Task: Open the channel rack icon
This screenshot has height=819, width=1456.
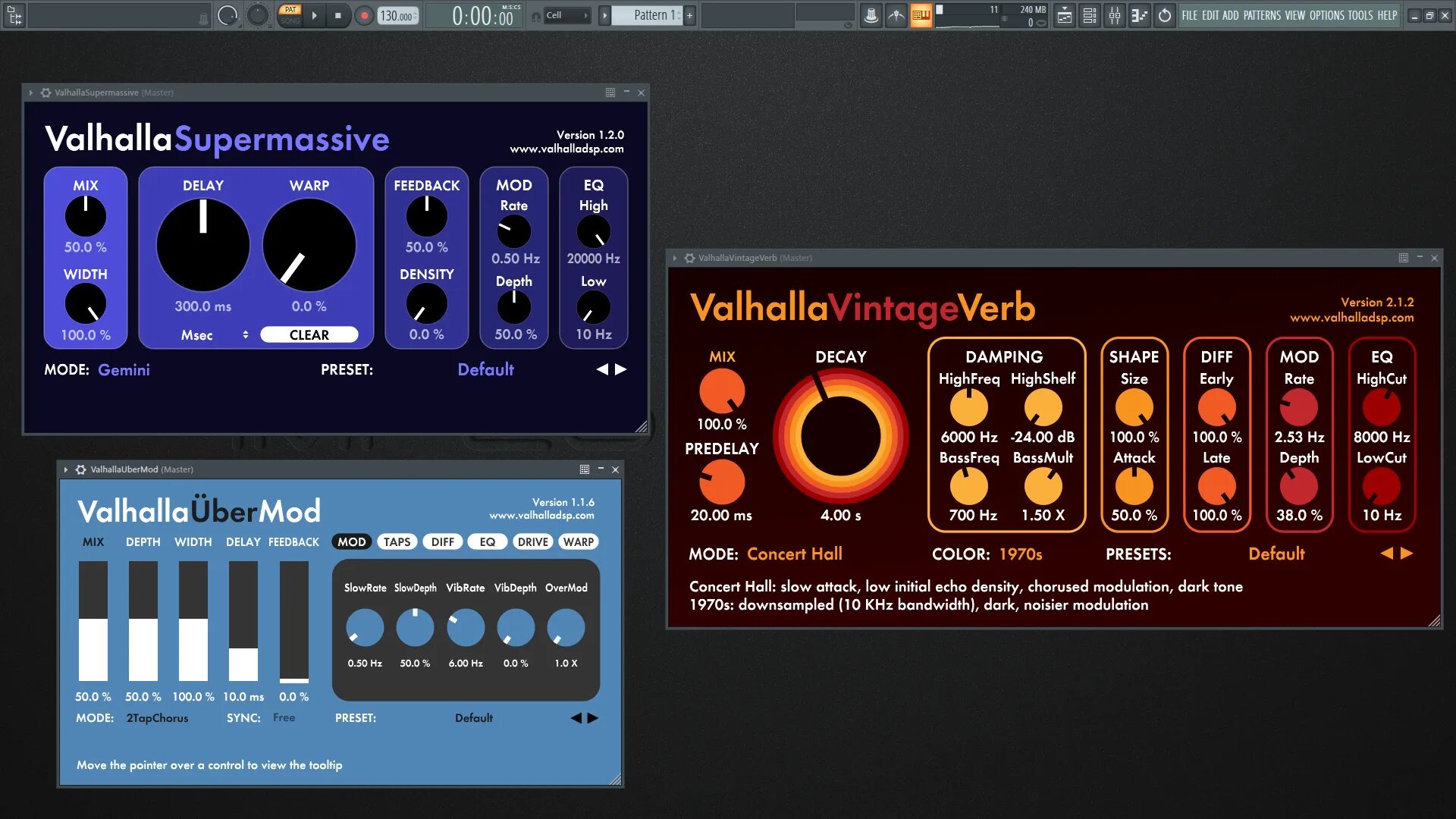Action: [1090, 15]
